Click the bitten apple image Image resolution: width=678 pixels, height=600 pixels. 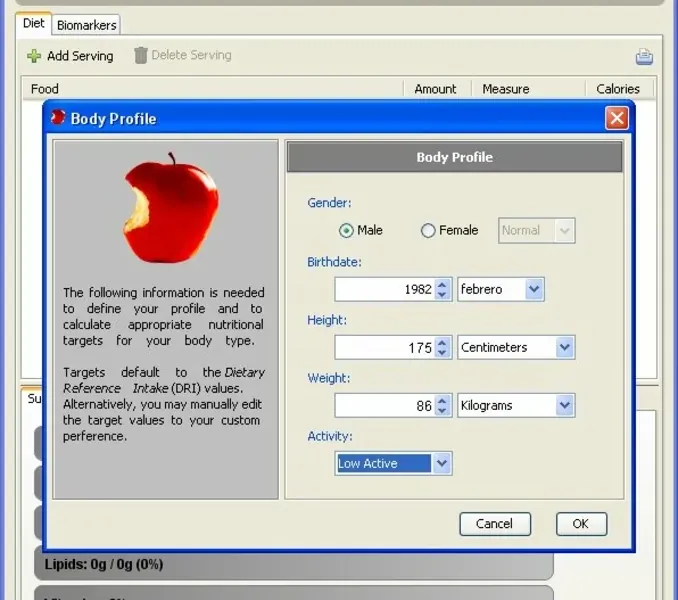click(171, 208)
